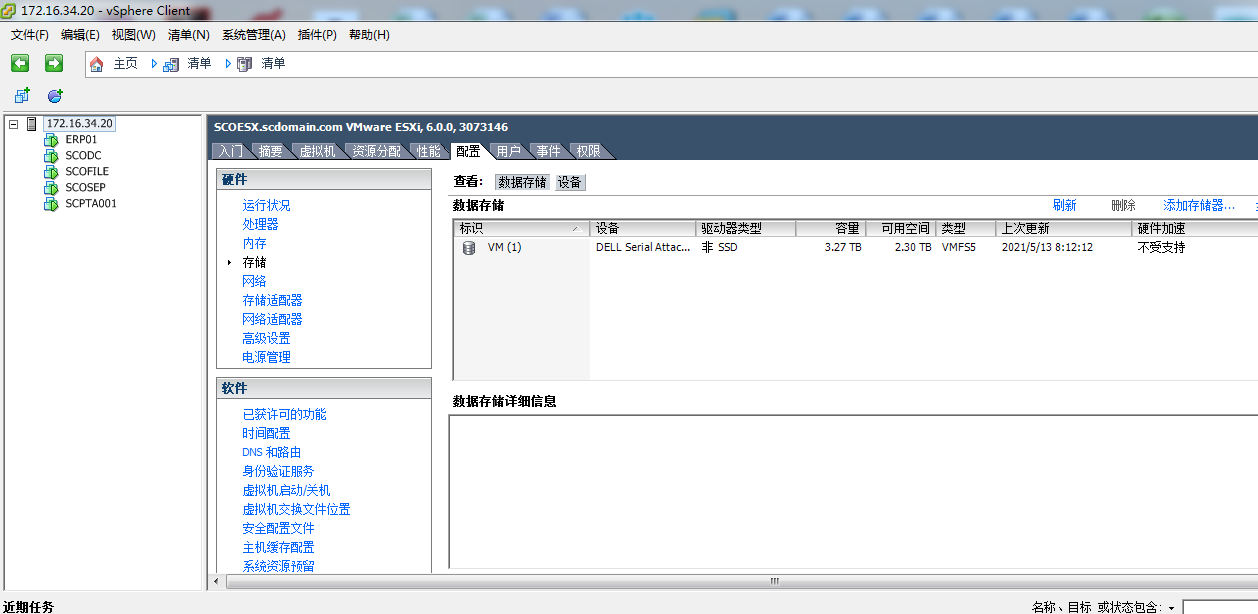Open 网络 in hardware list
This screenshot has width=1258, height=614.
pos(254,281)
